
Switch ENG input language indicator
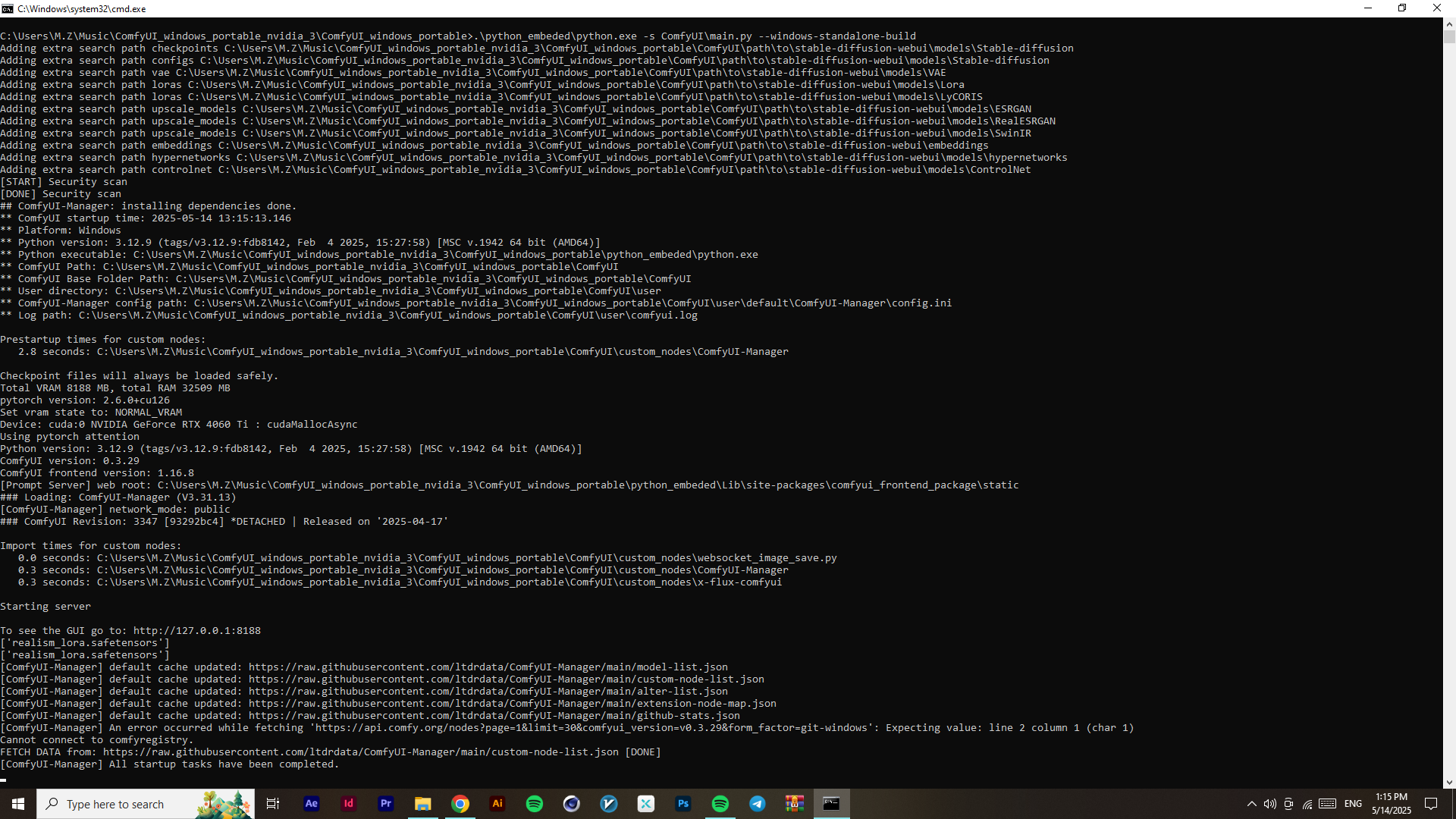pos(1353,804)
